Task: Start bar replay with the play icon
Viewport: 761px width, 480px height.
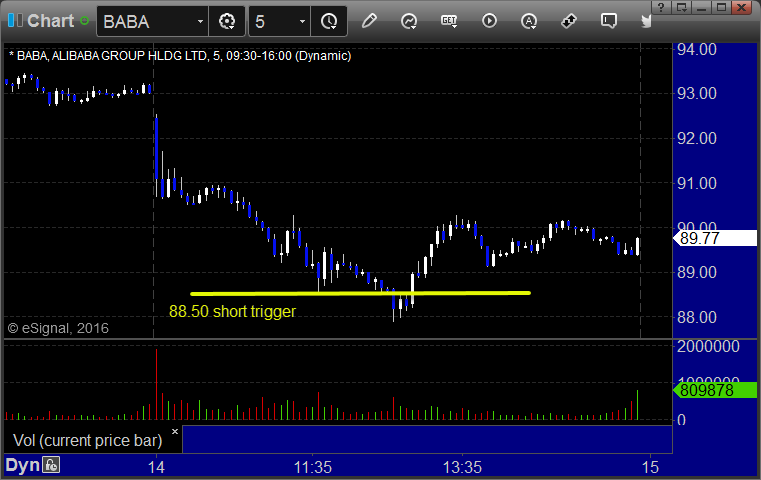Action: coord(489,21)
